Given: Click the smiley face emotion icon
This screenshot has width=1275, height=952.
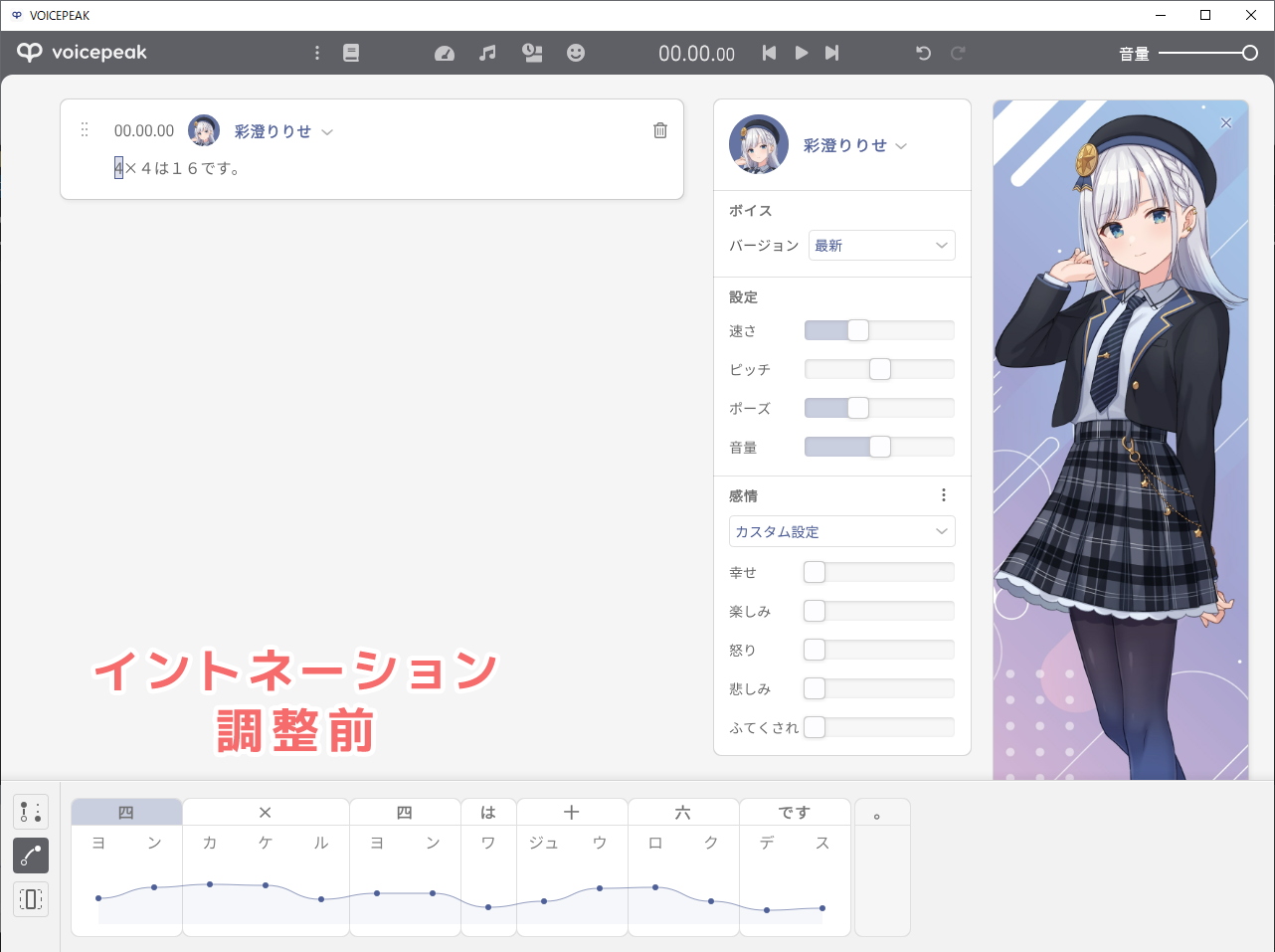Looking at the screenshot, I should [x=576, y=53].
